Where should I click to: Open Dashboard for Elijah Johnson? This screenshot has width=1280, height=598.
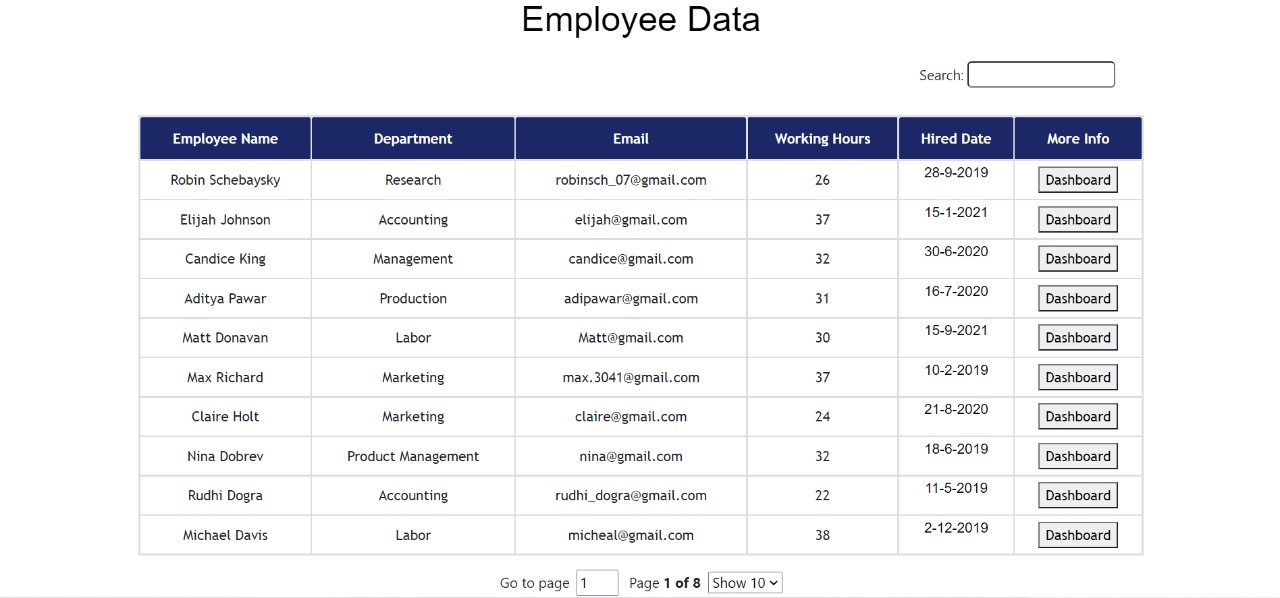point(1077,219)
